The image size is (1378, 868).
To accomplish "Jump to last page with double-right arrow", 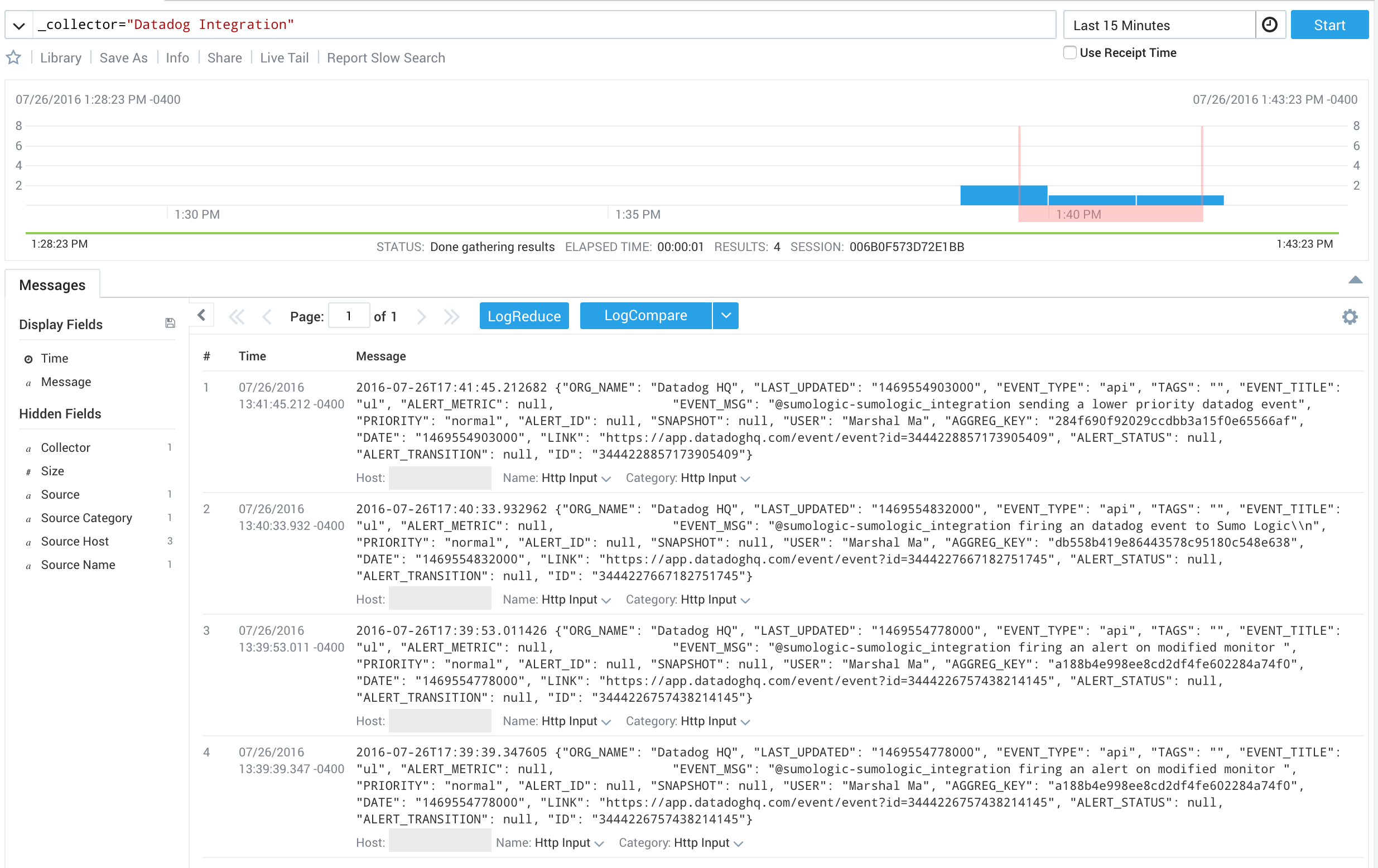I will 451,315.
